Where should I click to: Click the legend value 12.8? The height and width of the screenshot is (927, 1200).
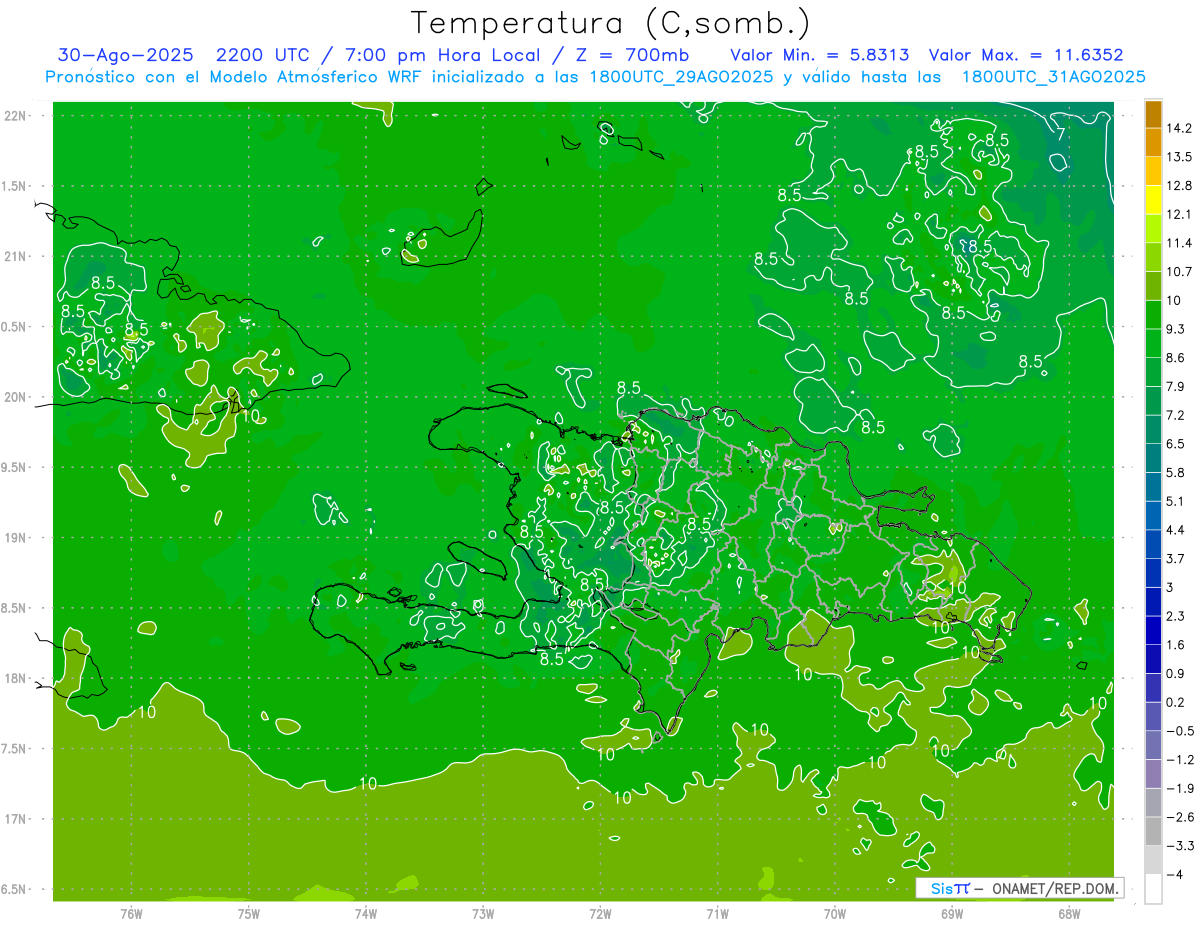pyautogui.click(x=1179, y=186)
